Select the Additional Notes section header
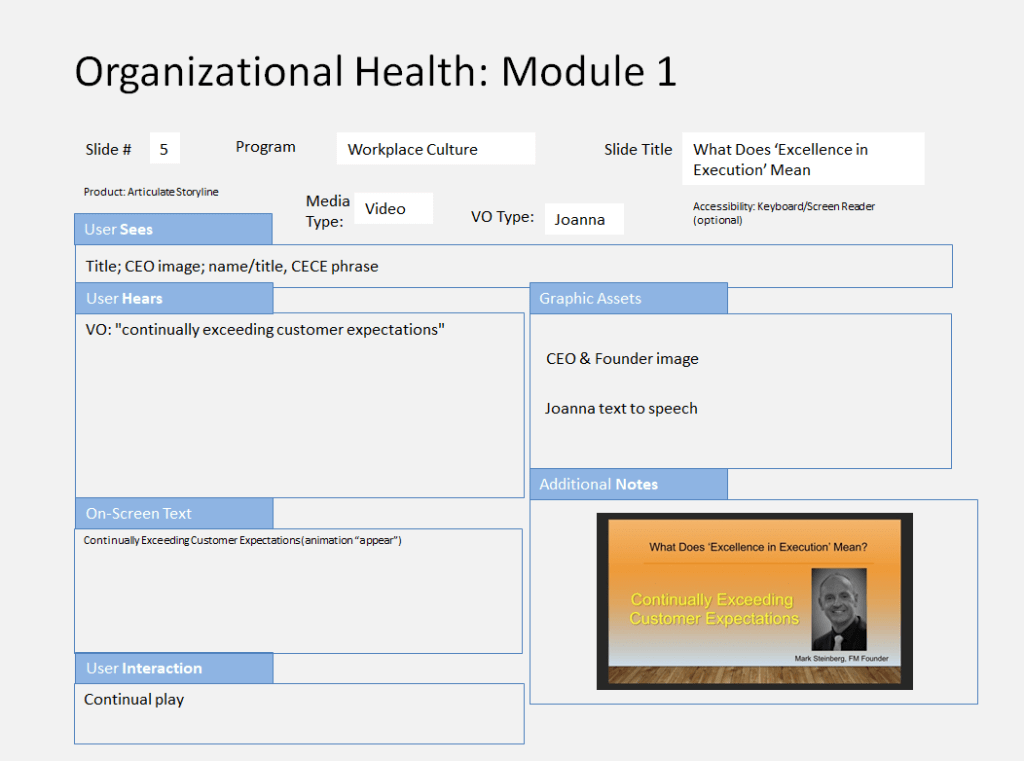Image resolution: width=1024 pixels, height=761 pixels. tap(628, 484)
